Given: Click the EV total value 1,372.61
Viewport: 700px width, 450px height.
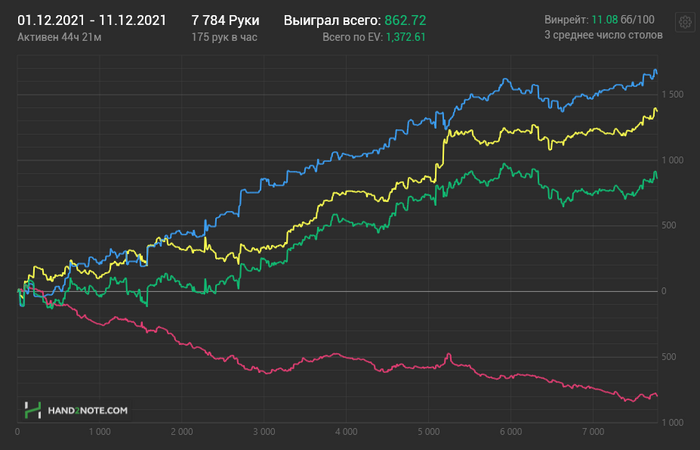Looking at the screenshot, I should (405, 37).
